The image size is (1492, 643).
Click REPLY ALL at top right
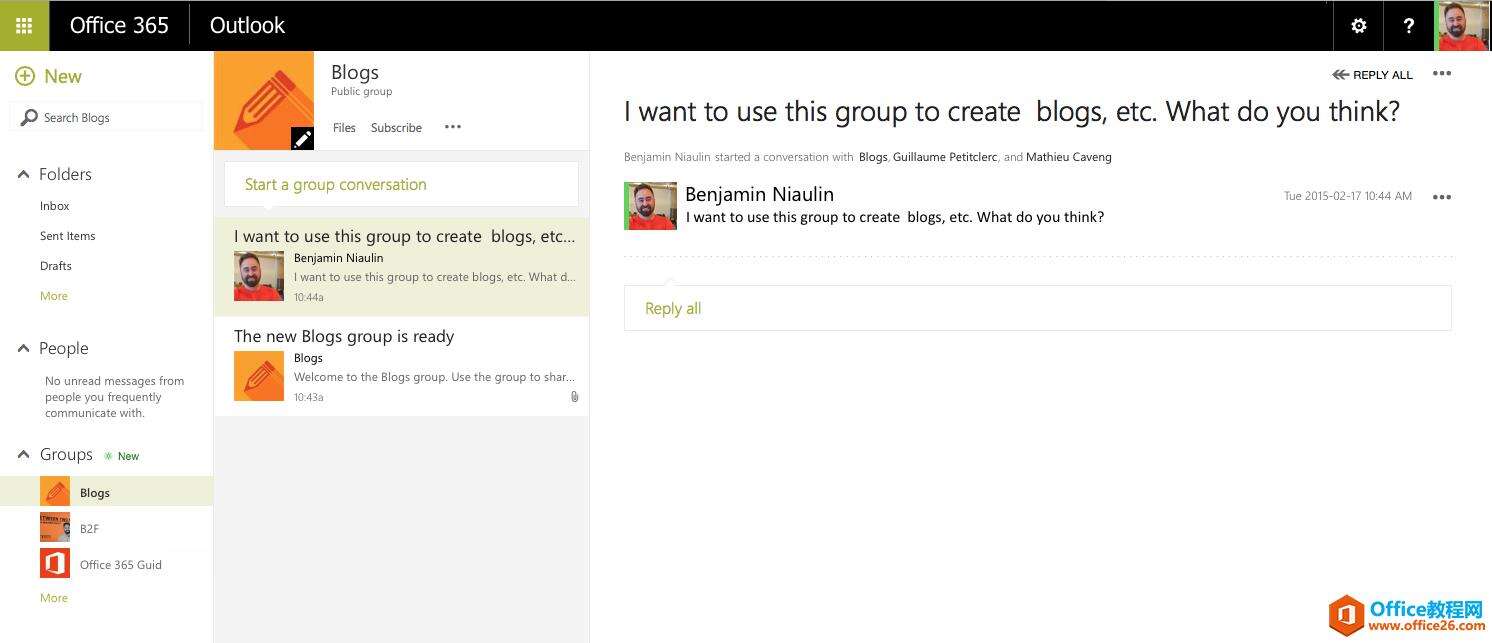pyautogui.click(x=1372, y=75)
